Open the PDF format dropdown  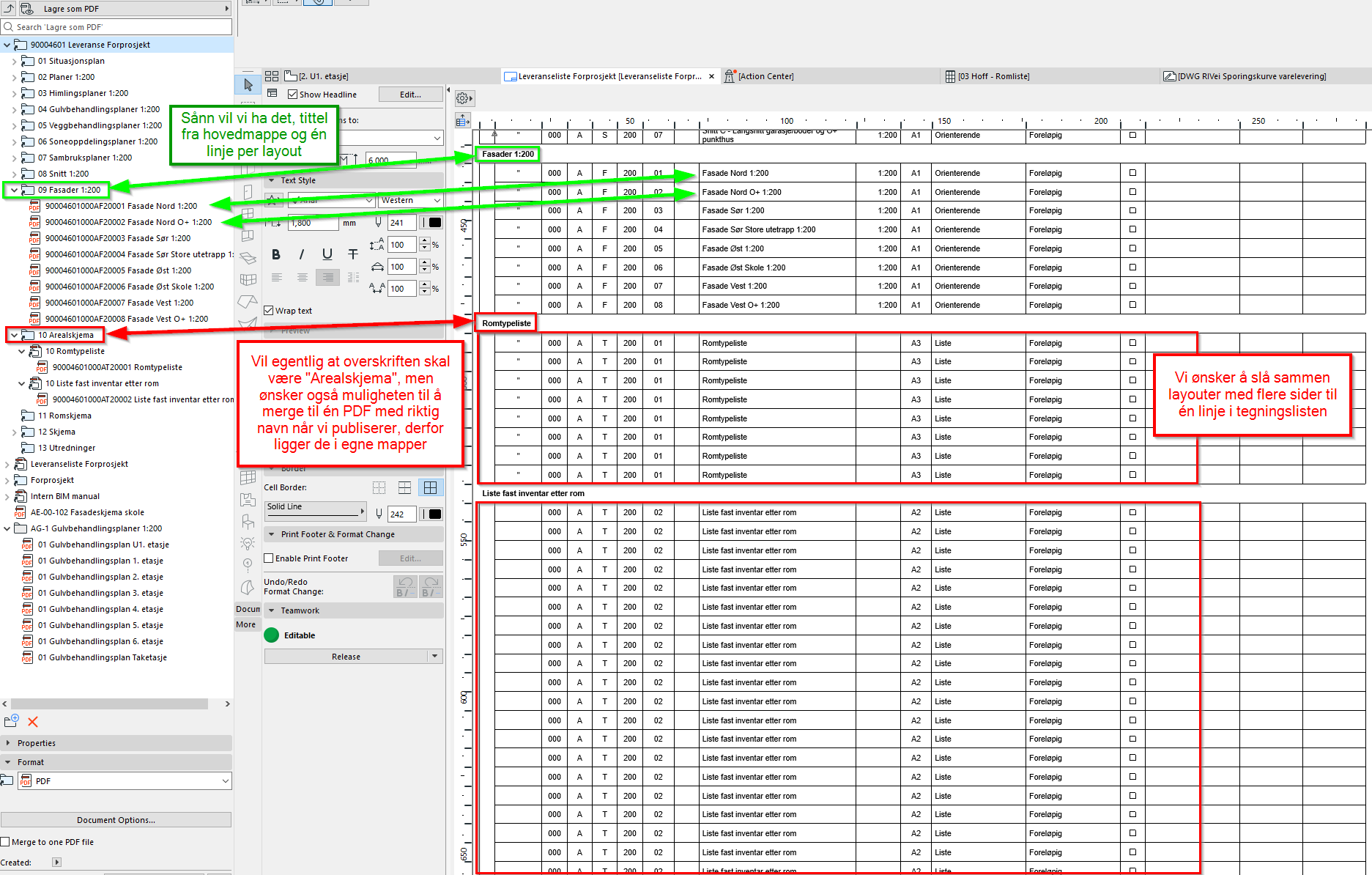click(x=224, y=781)
